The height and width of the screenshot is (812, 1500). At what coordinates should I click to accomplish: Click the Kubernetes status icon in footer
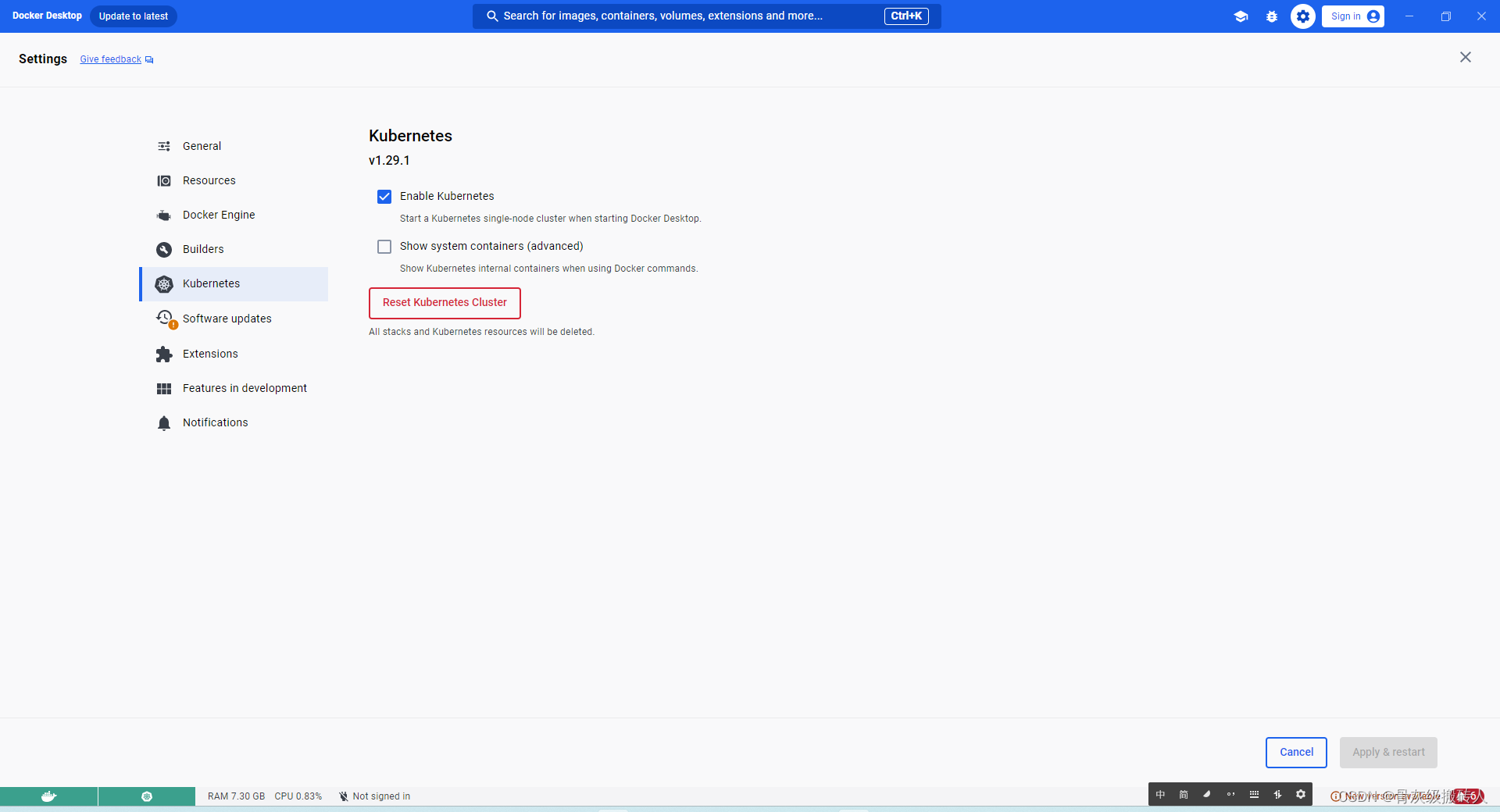click(147, 796)
